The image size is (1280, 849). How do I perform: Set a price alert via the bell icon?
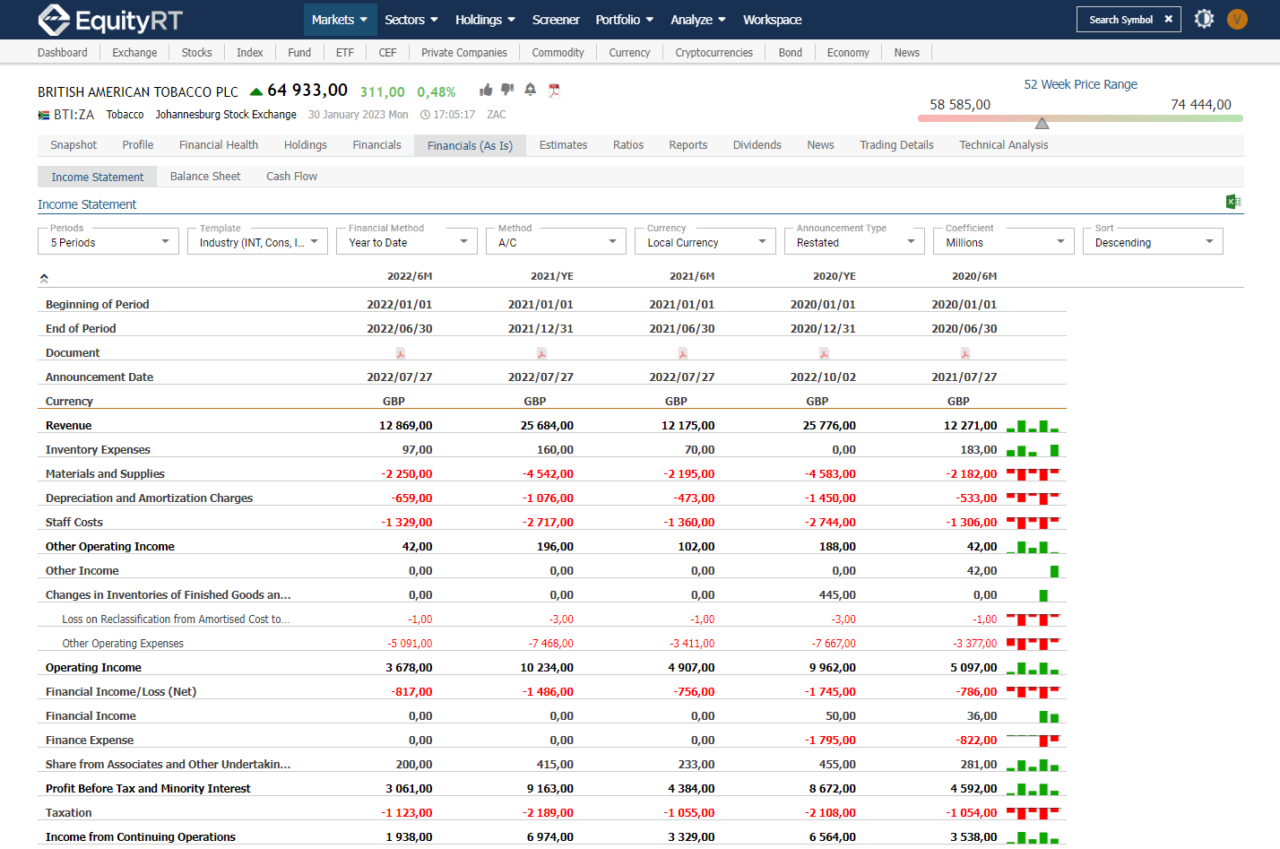tap(530, 90)
